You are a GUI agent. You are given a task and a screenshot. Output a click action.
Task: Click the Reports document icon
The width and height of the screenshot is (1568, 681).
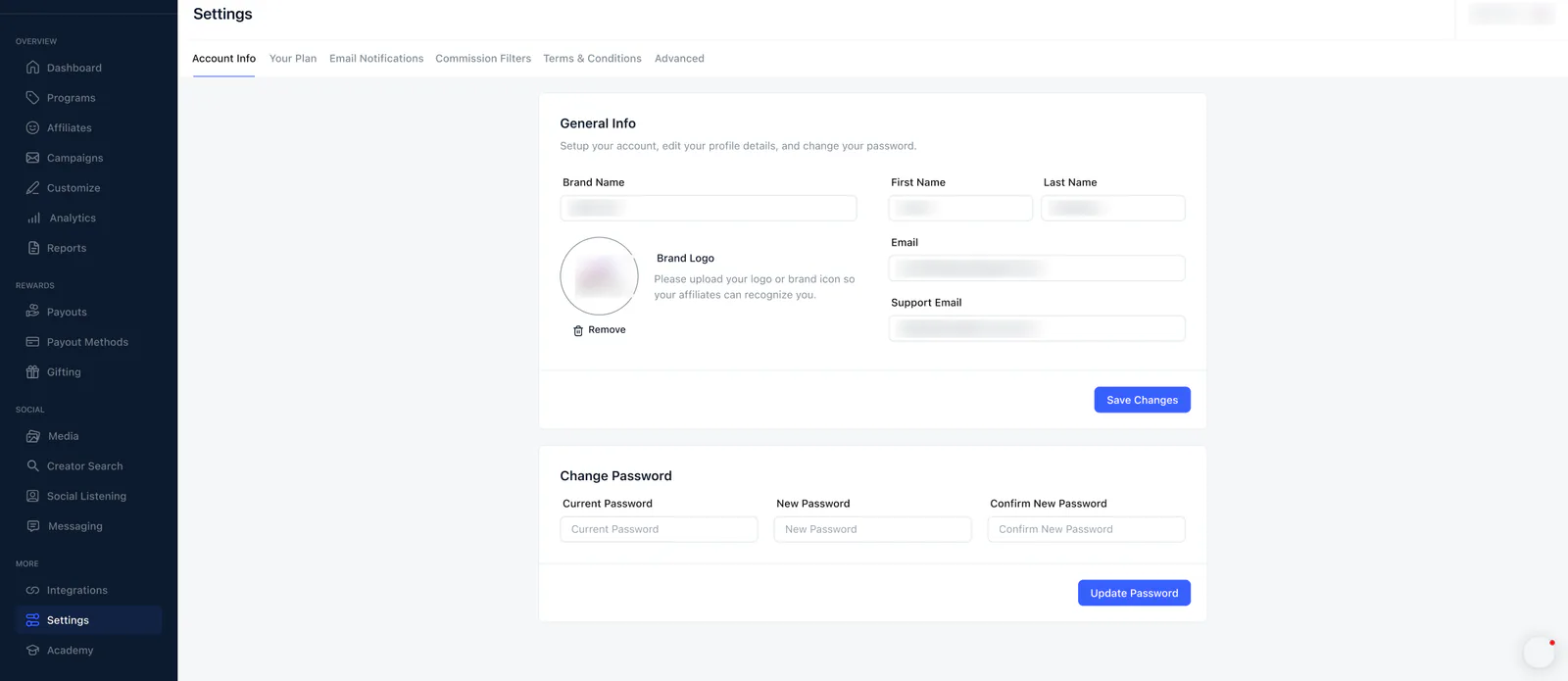[33, 248]
